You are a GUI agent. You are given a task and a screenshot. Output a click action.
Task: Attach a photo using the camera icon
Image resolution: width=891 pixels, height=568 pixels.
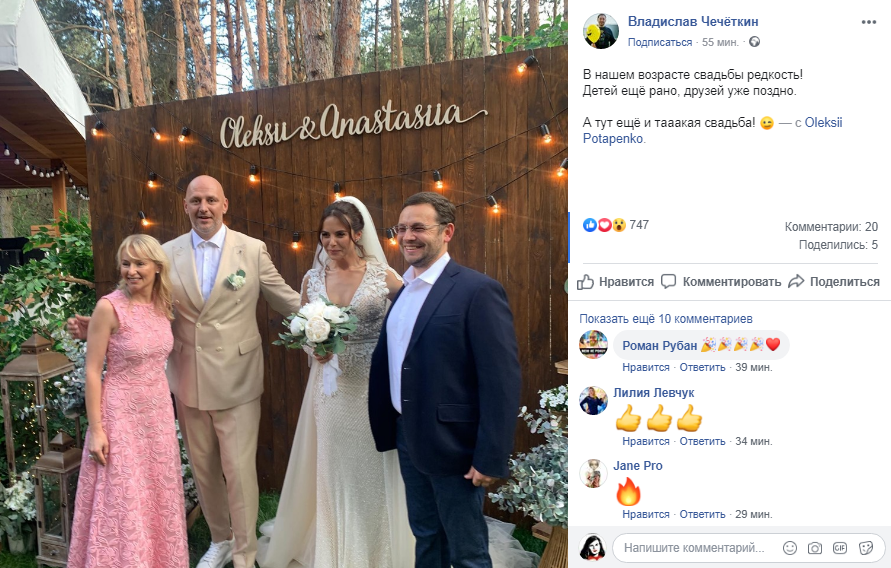pyautogui.click(x=815, y=548)
